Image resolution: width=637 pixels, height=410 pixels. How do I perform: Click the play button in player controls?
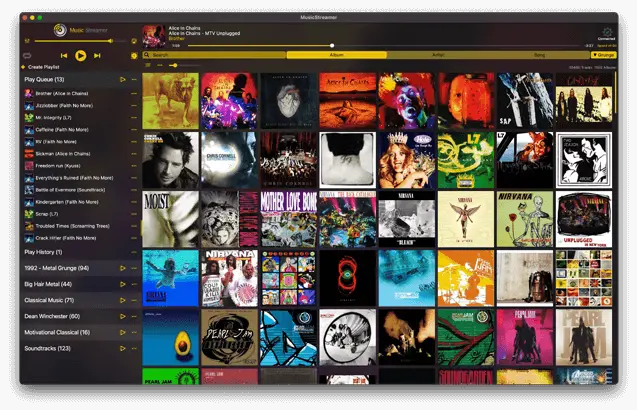pos(80,56)
